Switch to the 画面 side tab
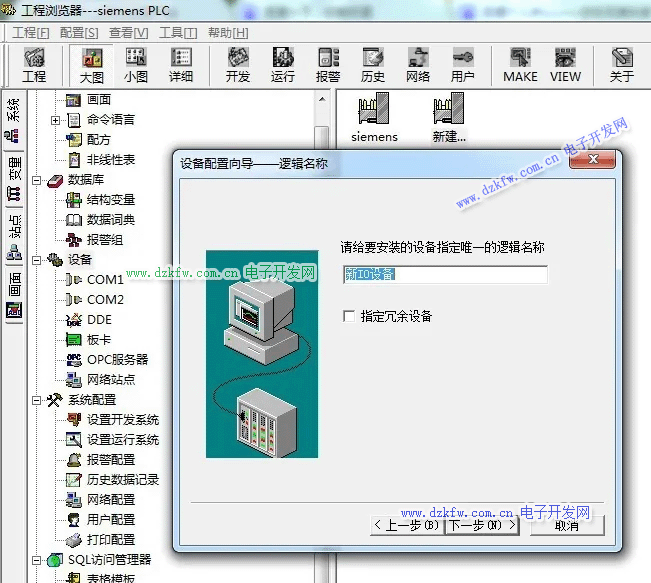This screenshot has width=651, height=583. pyautogui.click(x=14, y=296)
